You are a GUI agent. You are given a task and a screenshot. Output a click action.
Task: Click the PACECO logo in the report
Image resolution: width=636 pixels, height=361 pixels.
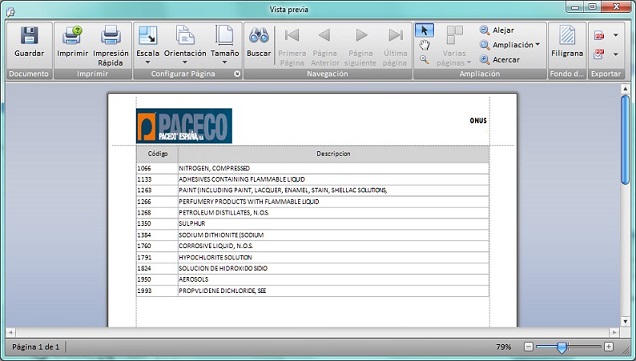184,126
